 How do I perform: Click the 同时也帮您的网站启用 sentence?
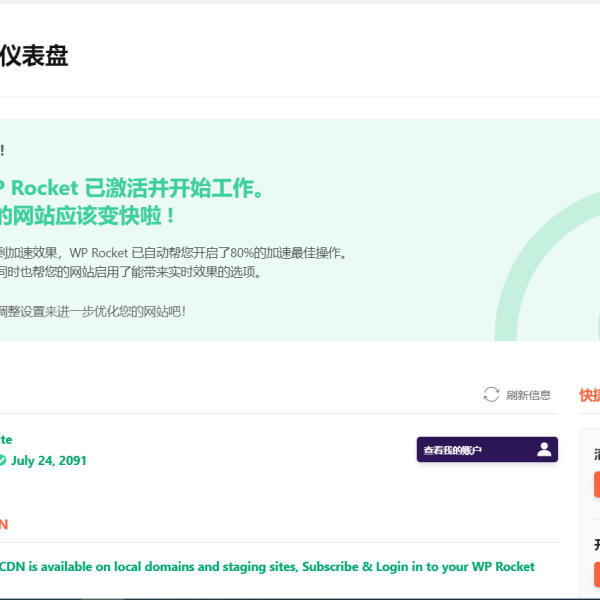pyautogui.click(x=130, y=272)
